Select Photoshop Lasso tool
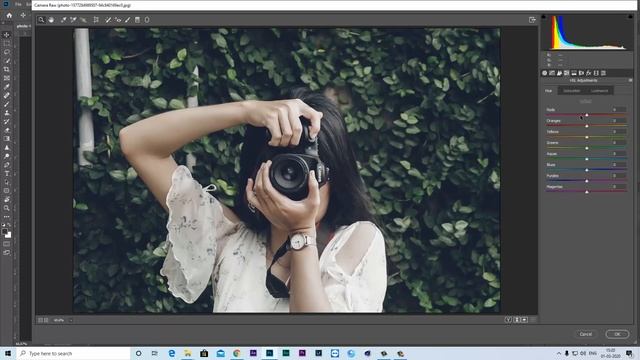The image size is (640, 360). (7, 52)
